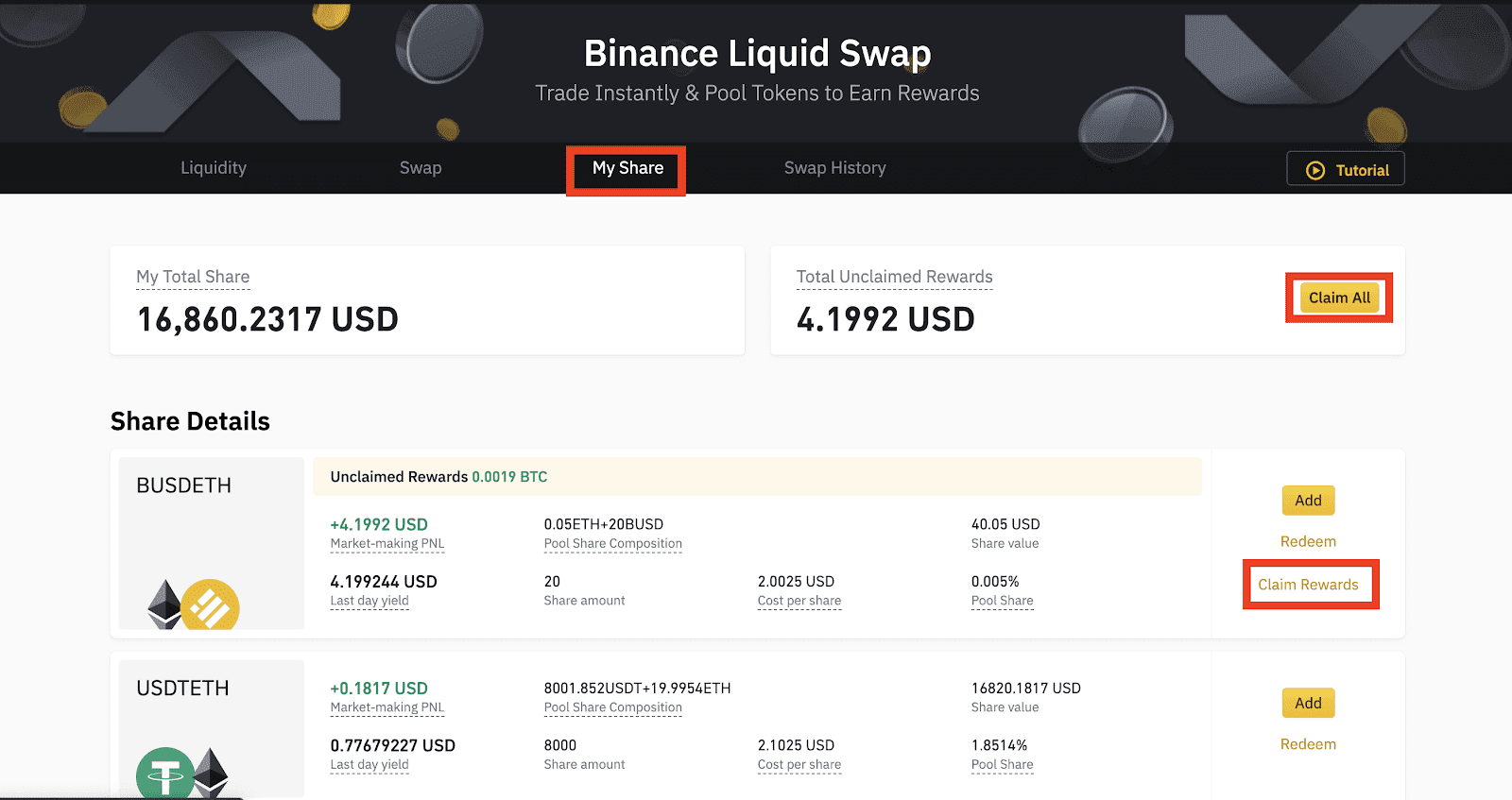Click the Tether icon in USDTETH card
1512x800 pixels.
[x=165, y=773]
